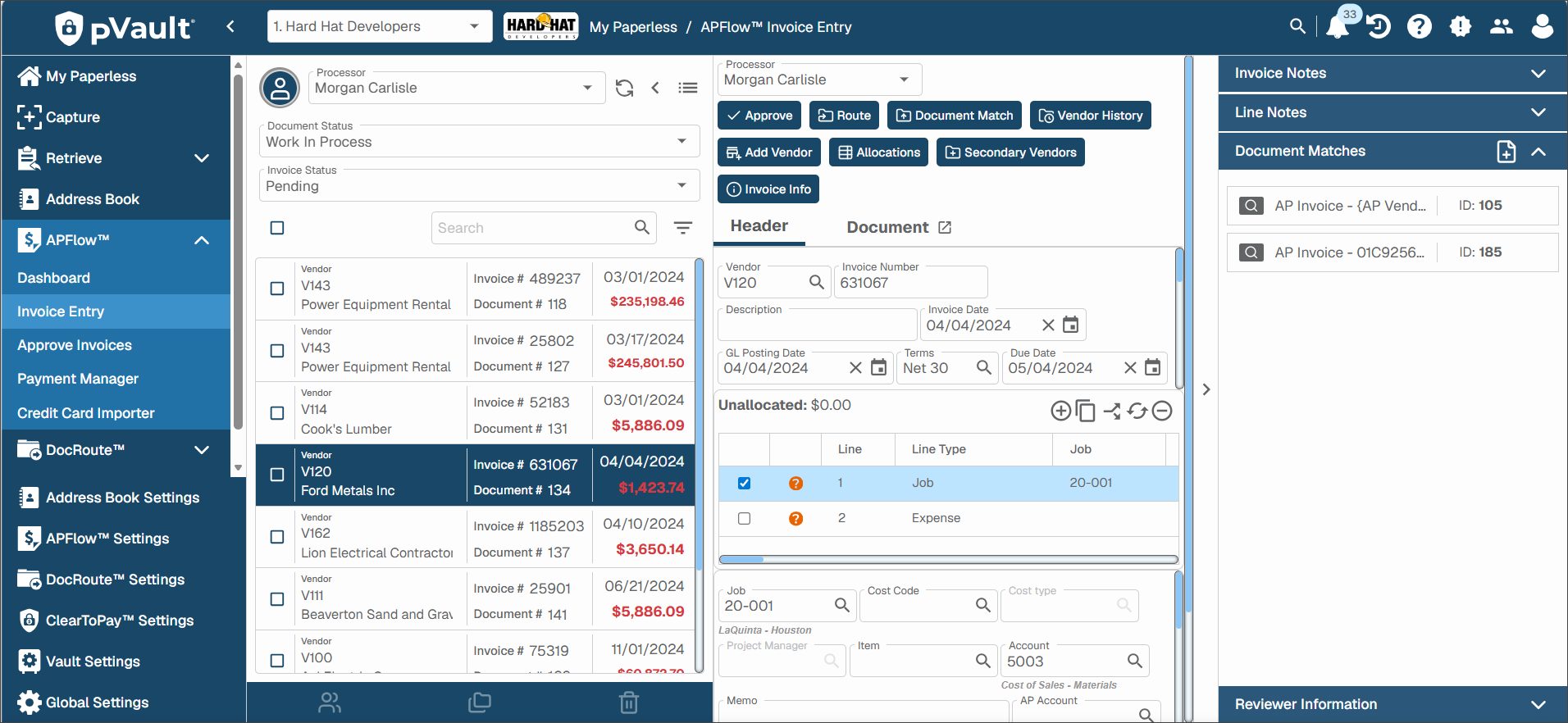Copy the selected allocation line

pos(1085,411)
